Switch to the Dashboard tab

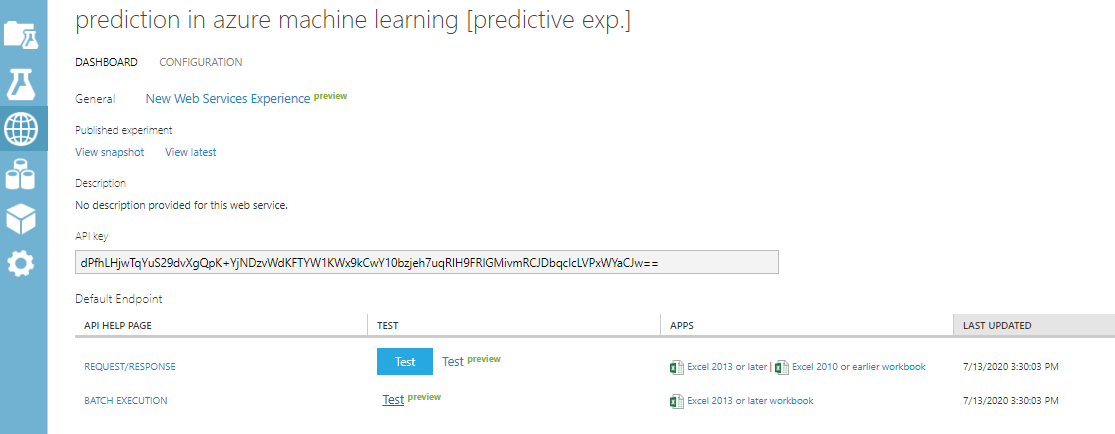click(106, 62)
